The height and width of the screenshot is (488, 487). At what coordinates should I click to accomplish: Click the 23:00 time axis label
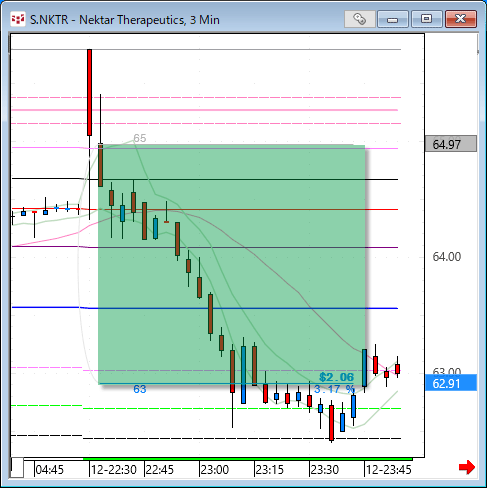point(215,470)
